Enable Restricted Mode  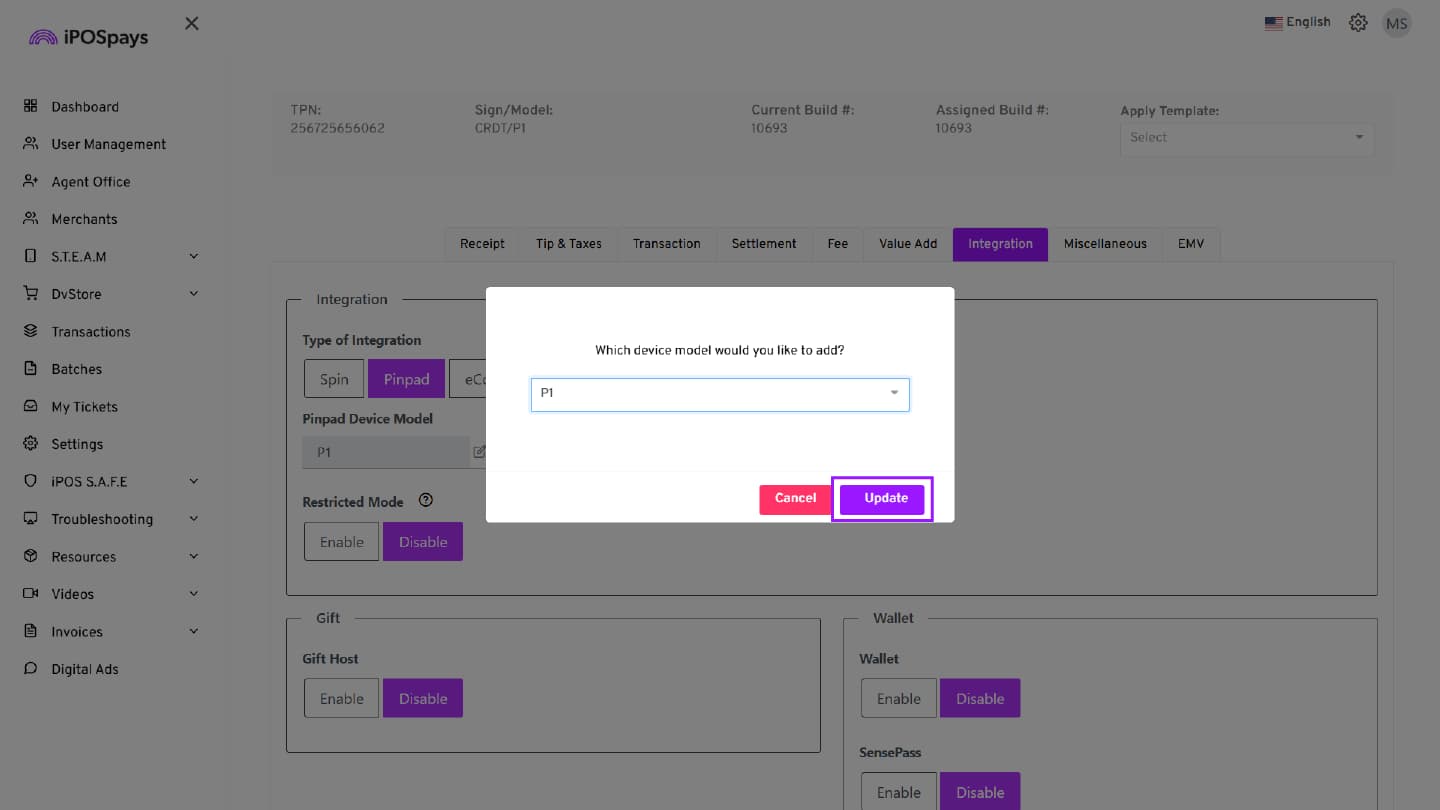[341, 542]
